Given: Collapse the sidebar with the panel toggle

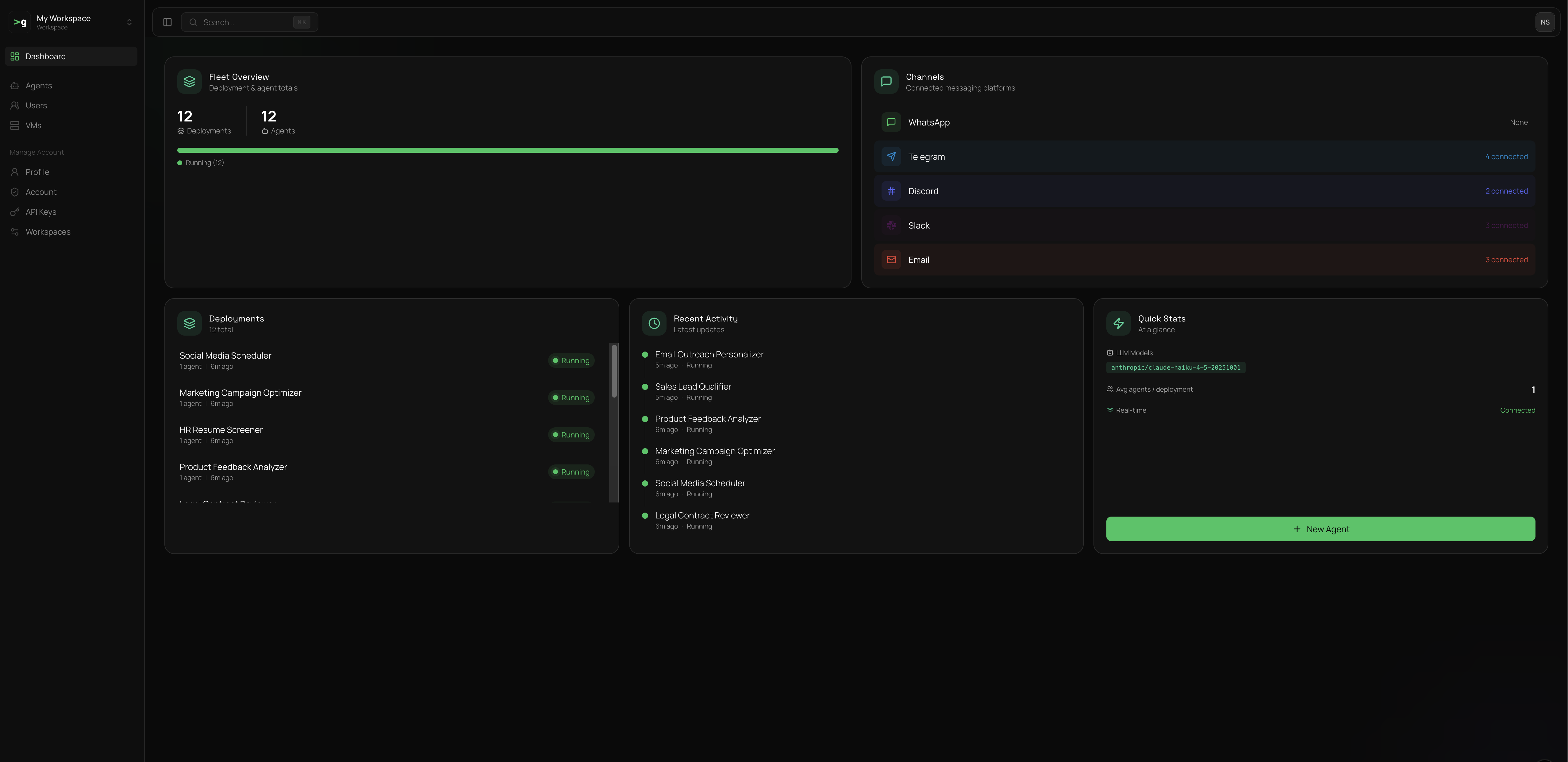Looking at the screenshot, I should click(x=167, y=22).
